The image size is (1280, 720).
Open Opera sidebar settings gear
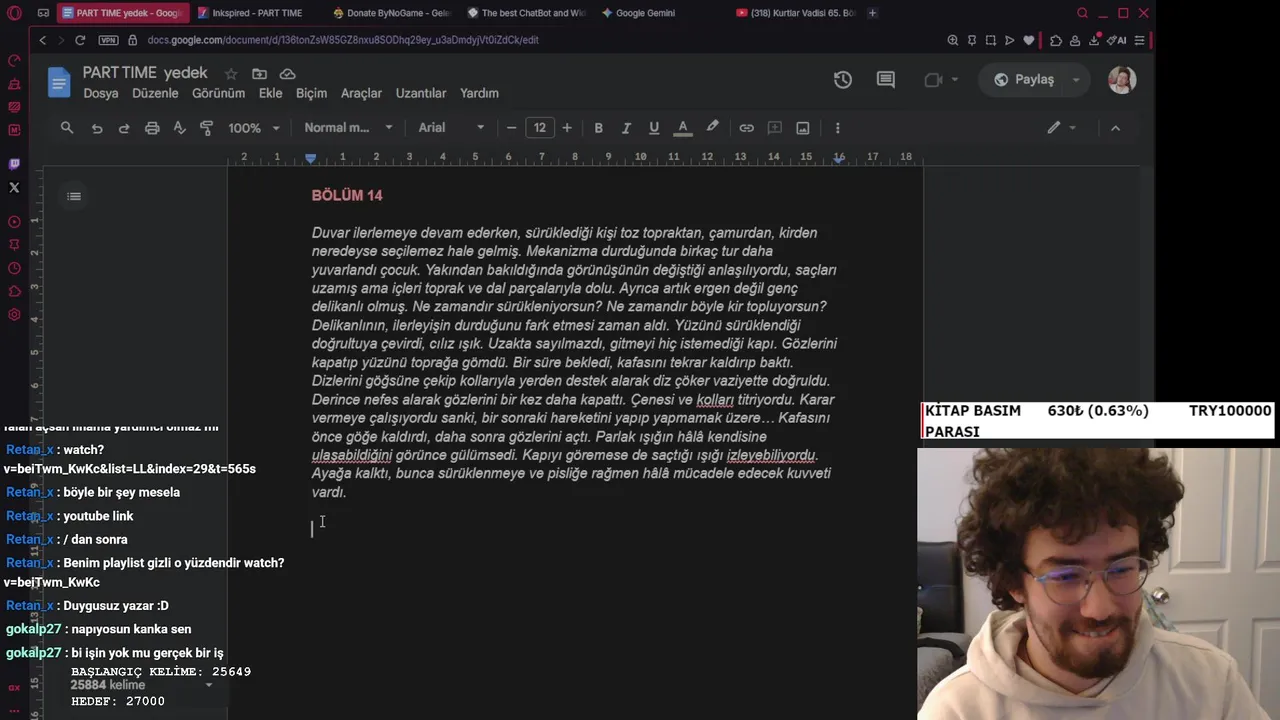(x=14, y=315)
